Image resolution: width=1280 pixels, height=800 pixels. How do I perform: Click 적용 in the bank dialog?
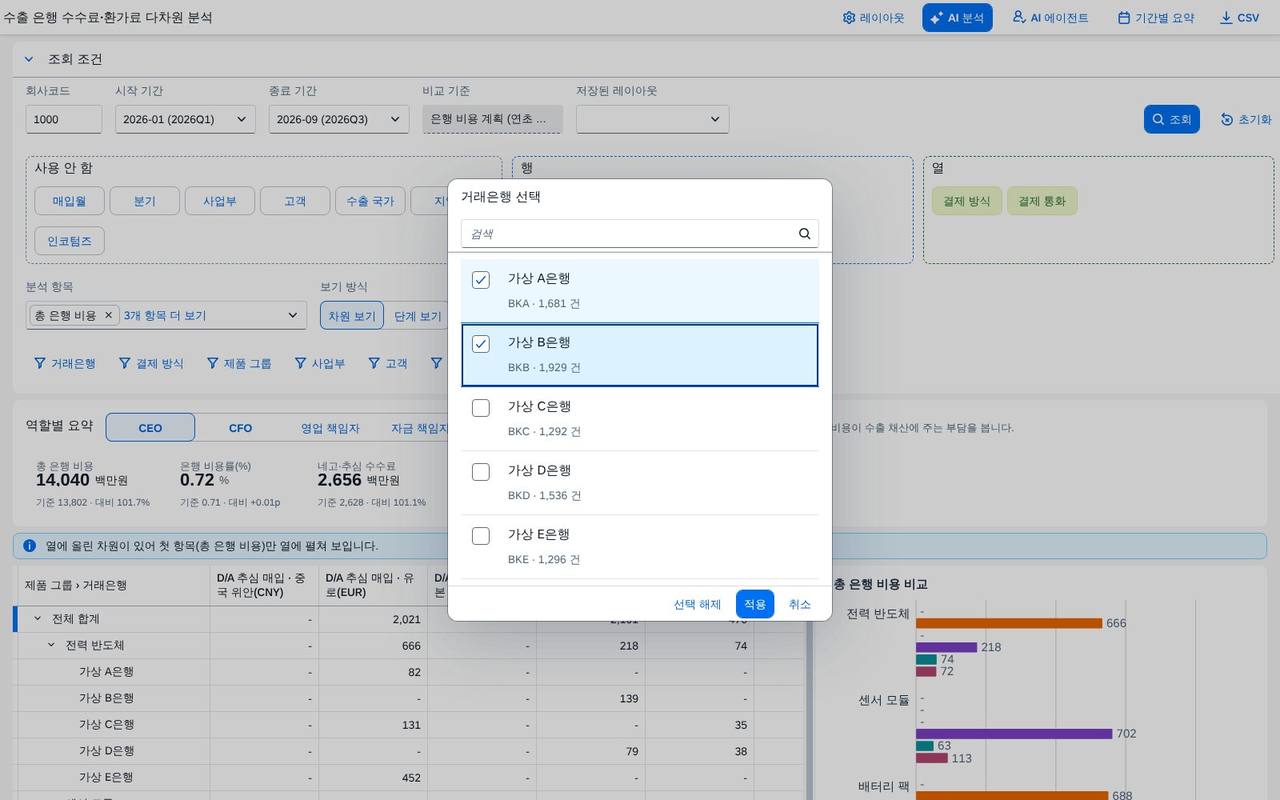pos(755,604)
